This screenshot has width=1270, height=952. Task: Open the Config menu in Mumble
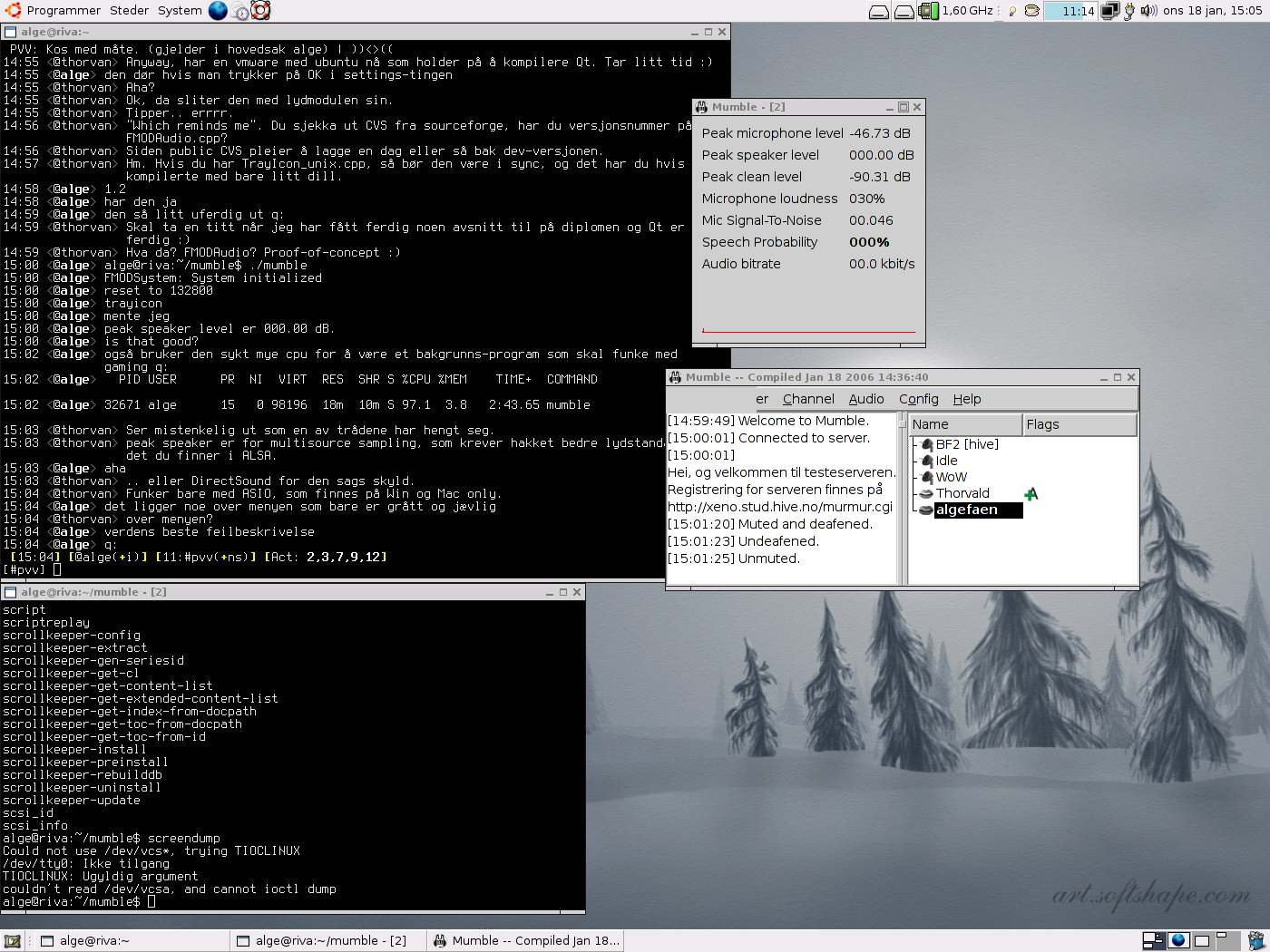click(919, 399)
